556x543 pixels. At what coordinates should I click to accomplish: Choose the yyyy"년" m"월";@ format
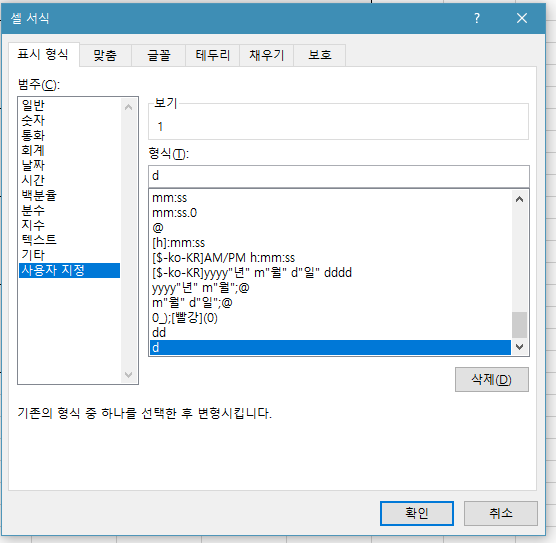330,288
